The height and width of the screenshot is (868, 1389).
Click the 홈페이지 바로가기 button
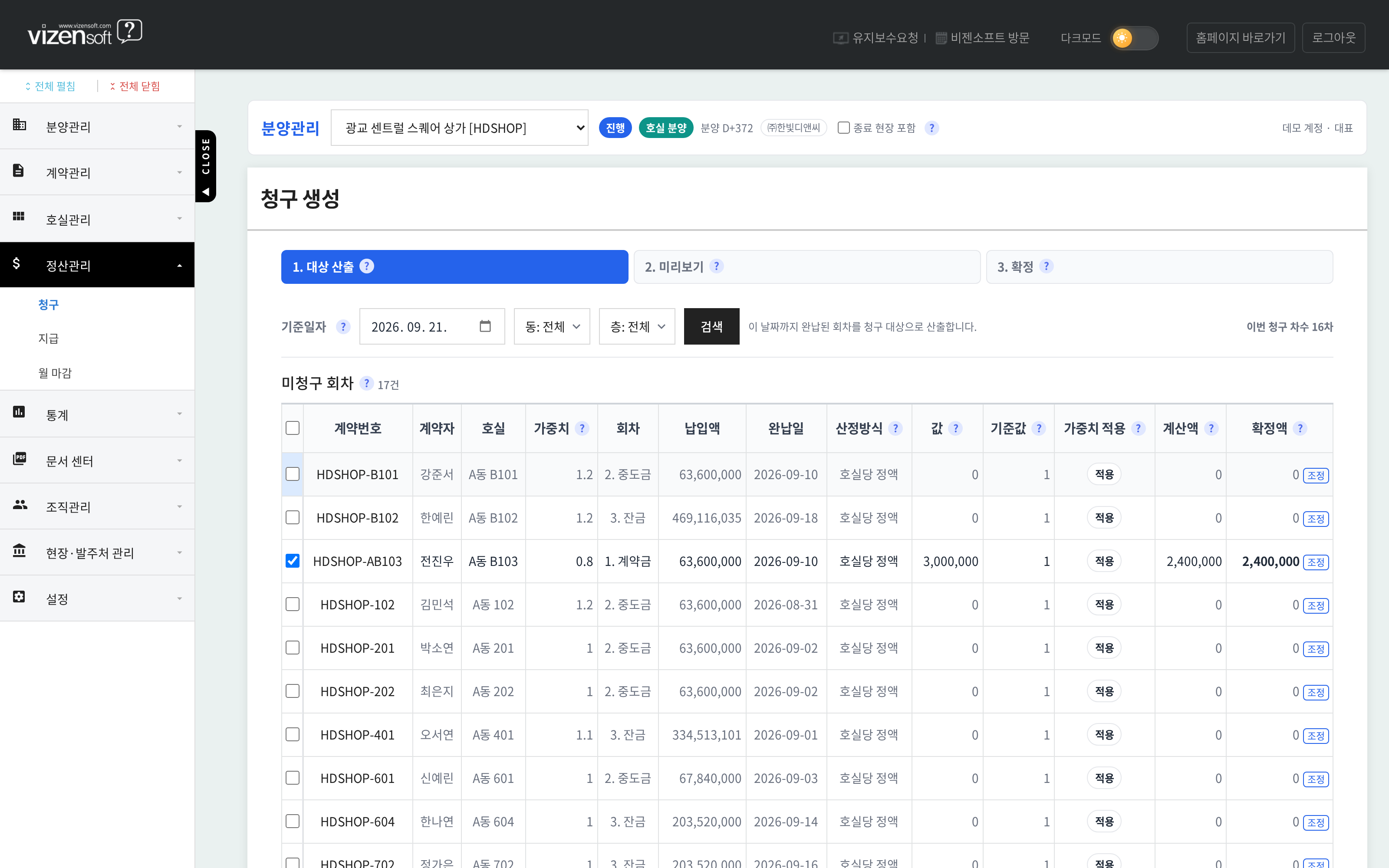(x=1241, y=38)
